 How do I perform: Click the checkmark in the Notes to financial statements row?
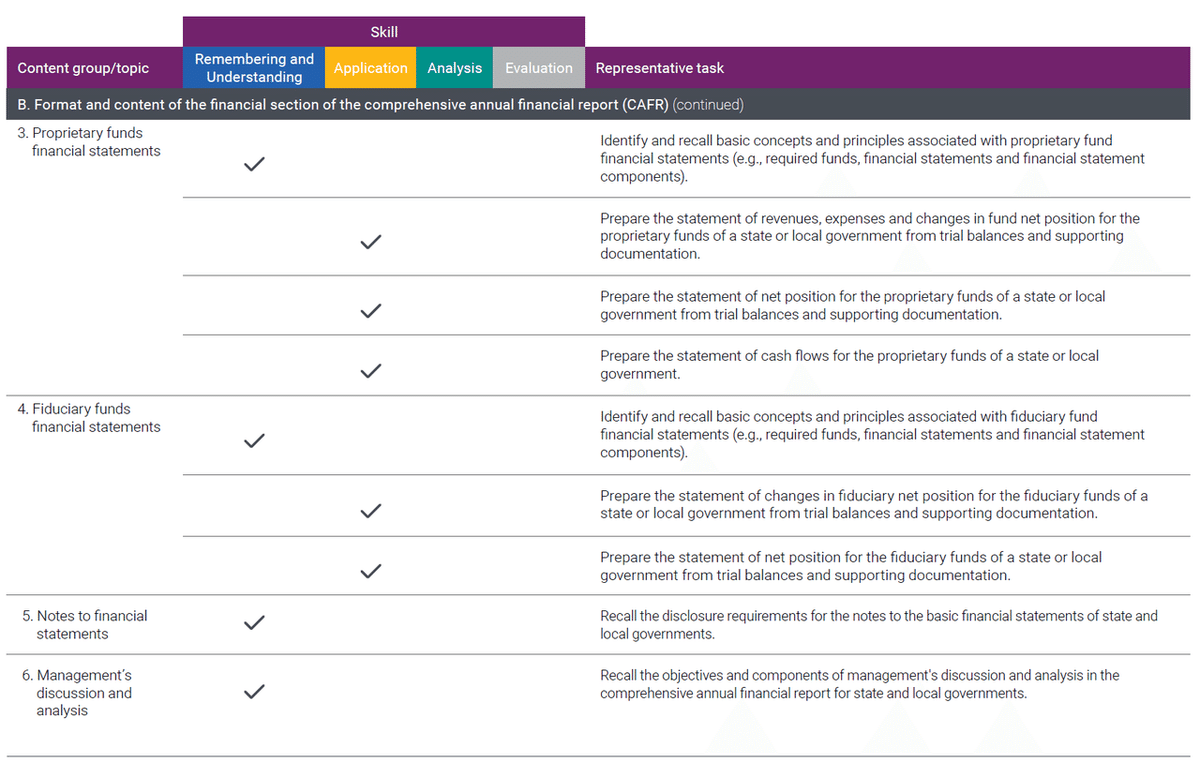pyautogui.click(x=254, y=623)
